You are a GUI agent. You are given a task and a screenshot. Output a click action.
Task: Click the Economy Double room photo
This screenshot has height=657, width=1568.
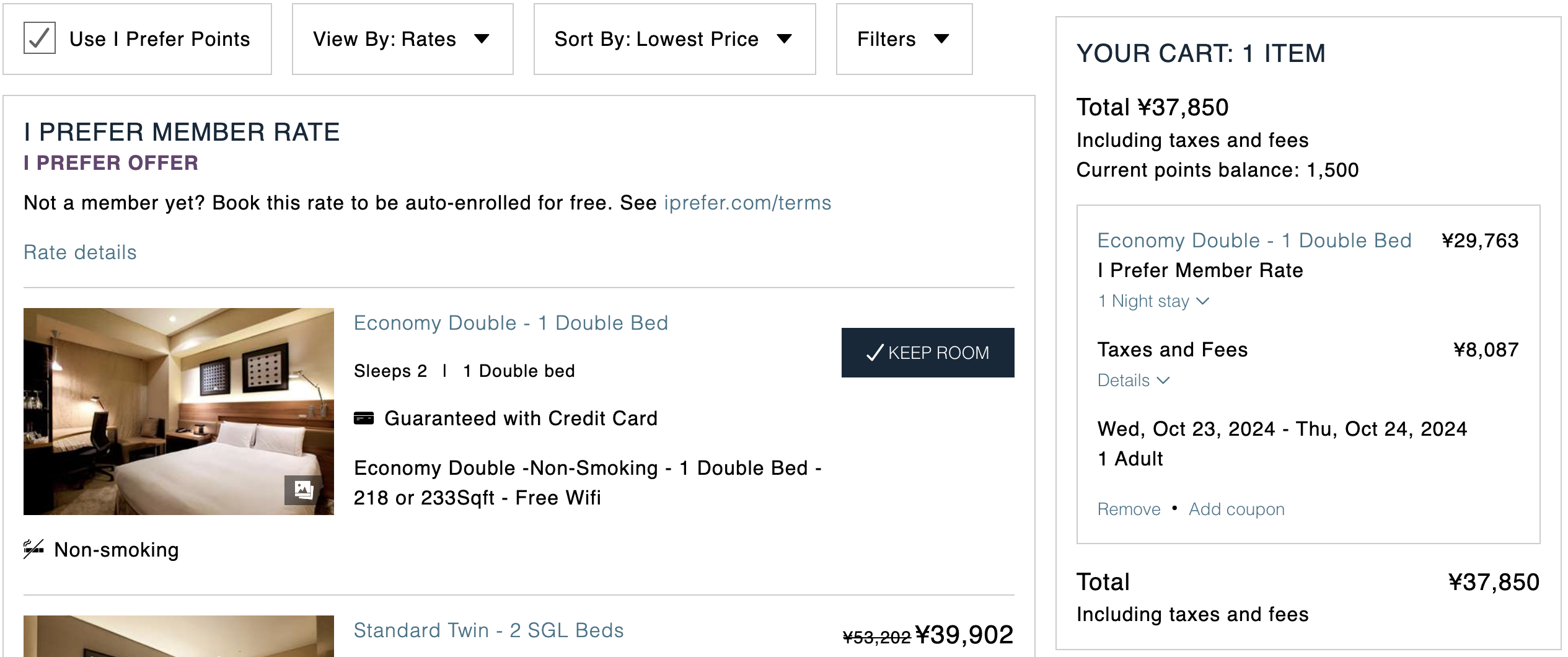pyautogui.click(x=178, y=412)
